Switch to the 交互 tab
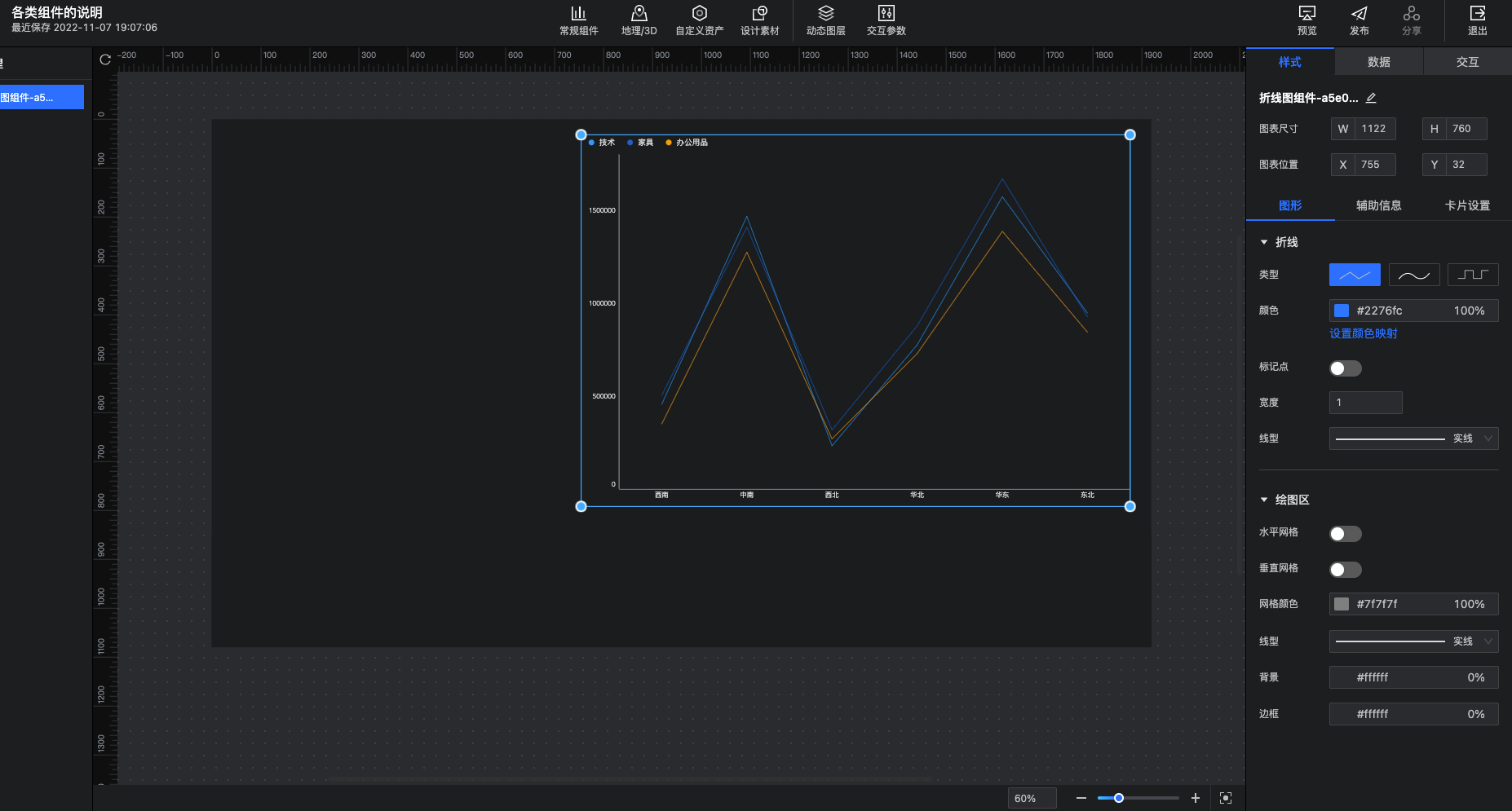 click(1467, 62)
